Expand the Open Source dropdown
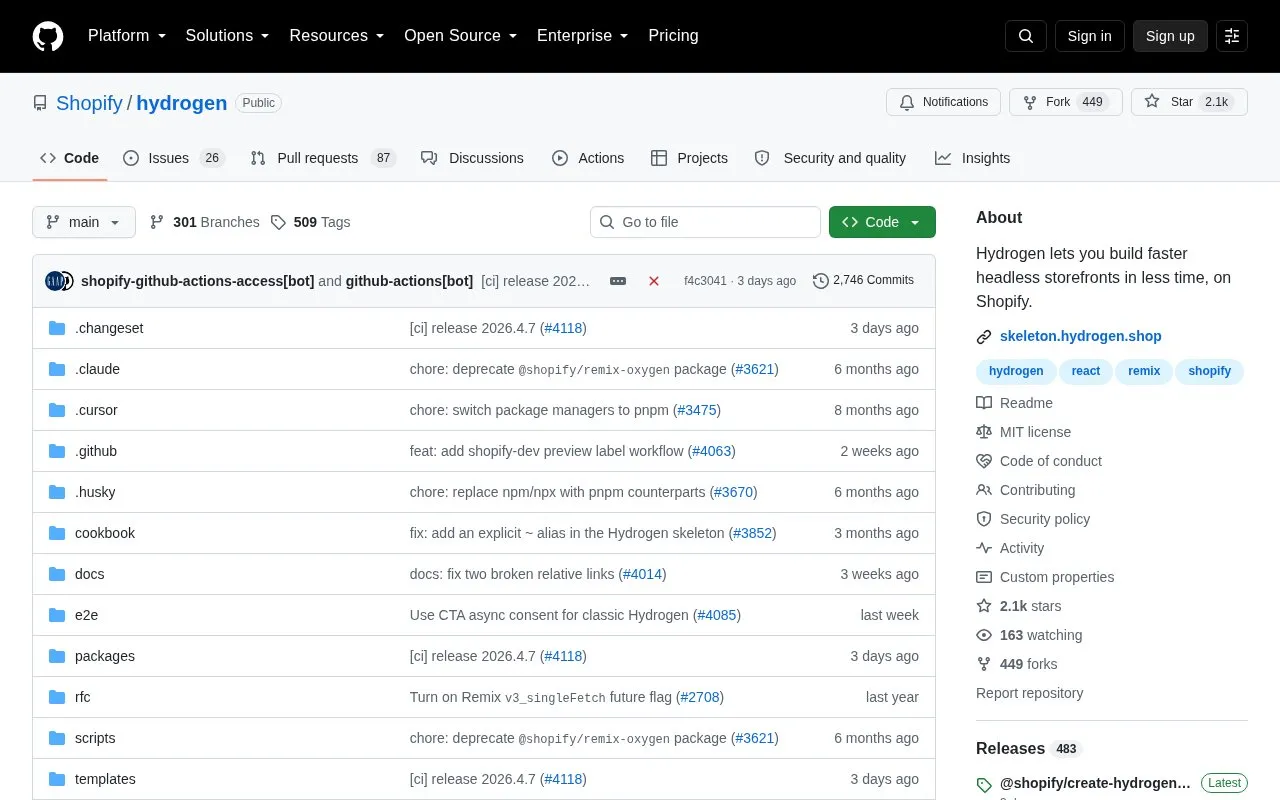The image size is (1280, 800). 461,36
